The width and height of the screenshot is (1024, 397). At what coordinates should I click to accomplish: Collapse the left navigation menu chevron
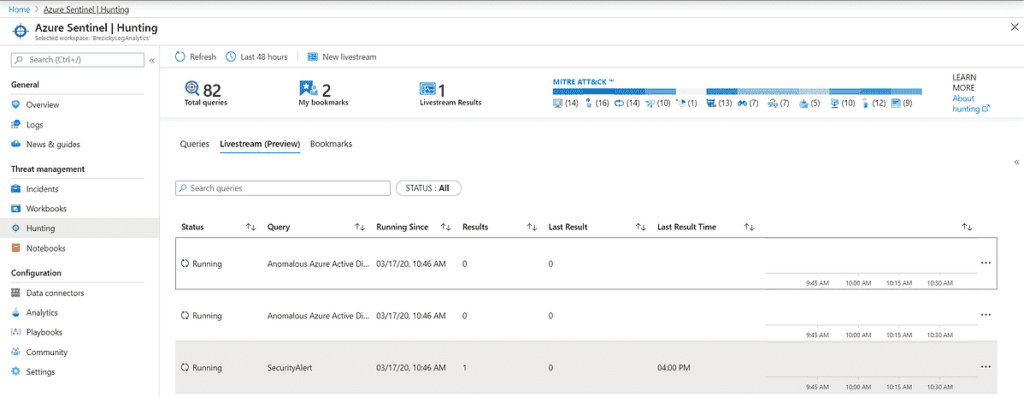click(152, 60)
